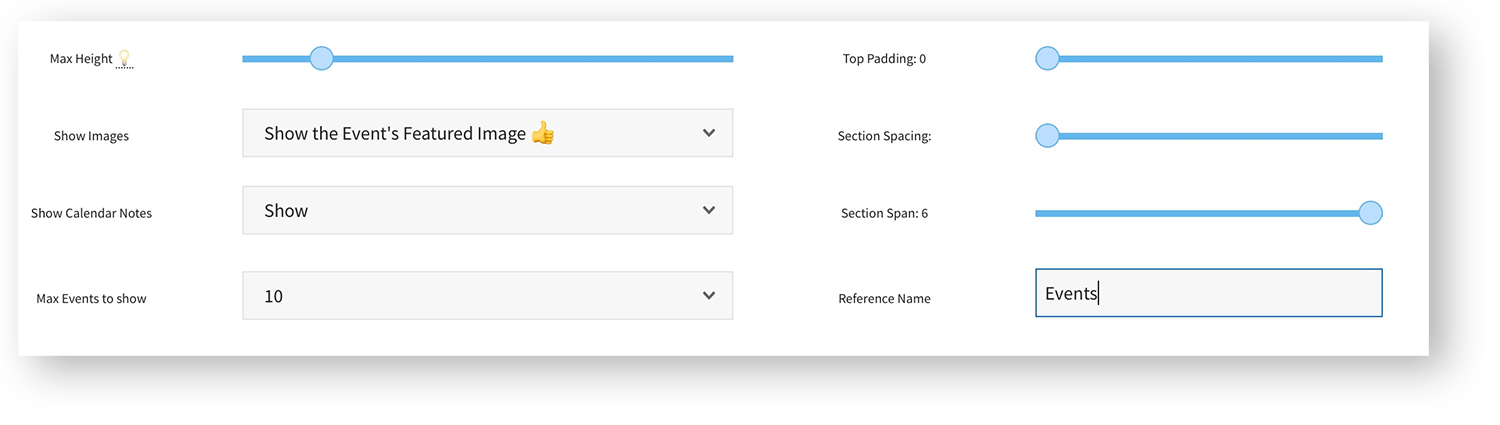Click the thumbs-up emoji in Show Images field
The width and height of the screenshot is (1500, 425).
(x=542, y=133)
